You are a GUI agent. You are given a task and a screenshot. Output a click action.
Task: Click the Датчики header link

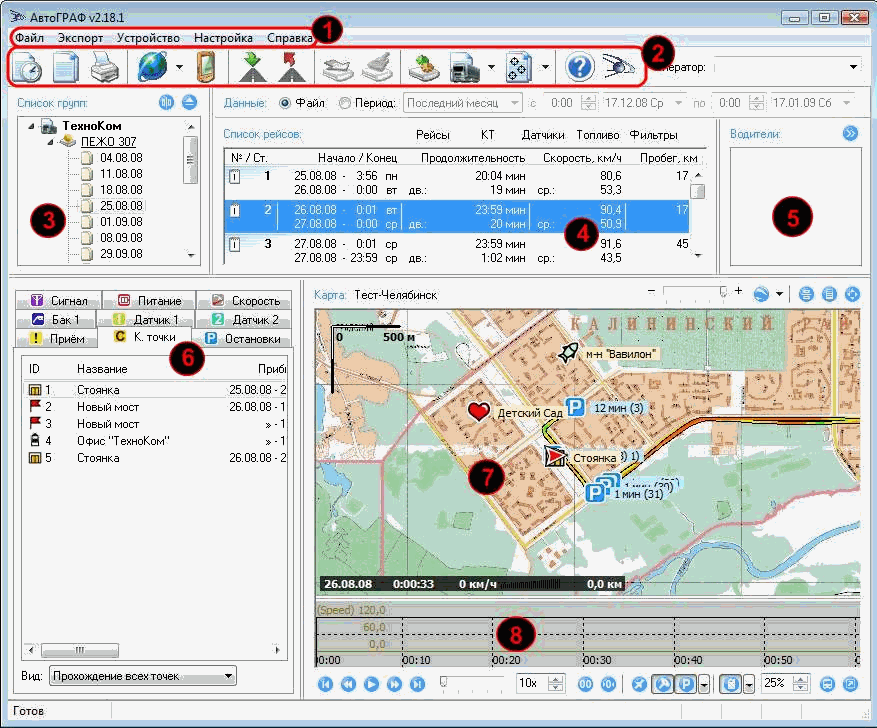pyautogui.click(x=543, y=134)
